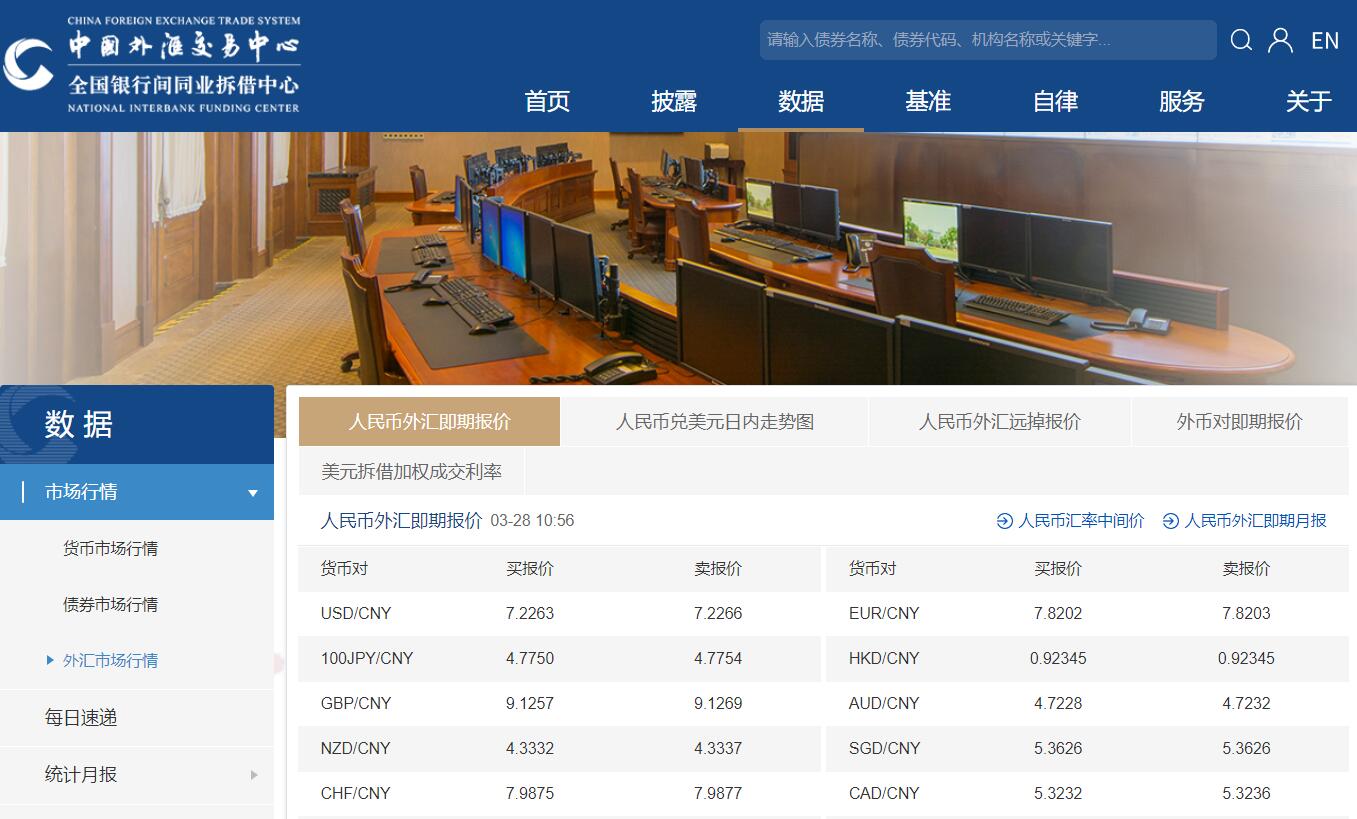The width and height of the screenshot is (1357, 819).
Task: Switch site language to EN
Action: pos(1325,41)
